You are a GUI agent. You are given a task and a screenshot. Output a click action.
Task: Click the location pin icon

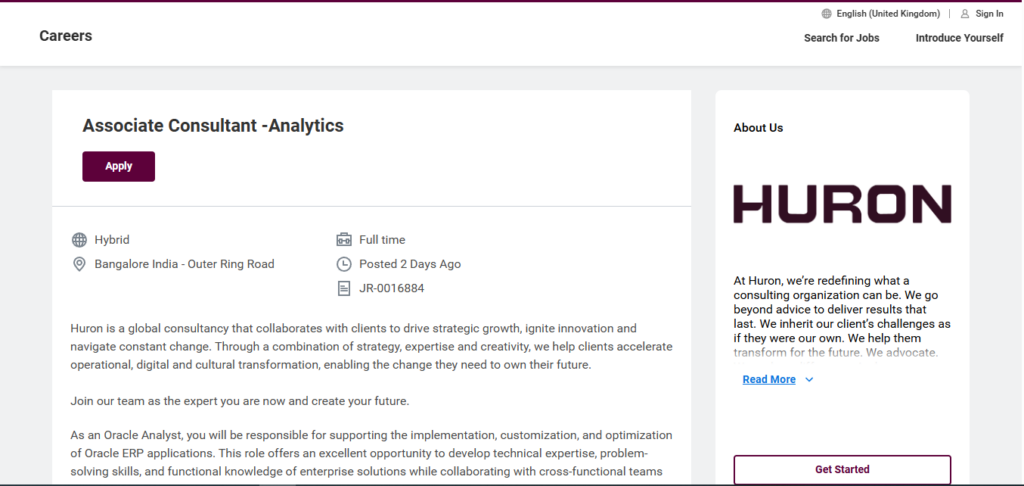point(79,265)
